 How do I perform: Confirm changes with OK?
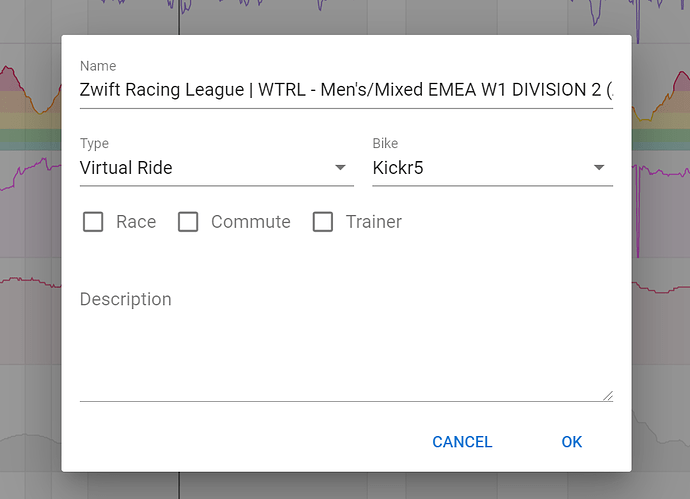[572, 442]
